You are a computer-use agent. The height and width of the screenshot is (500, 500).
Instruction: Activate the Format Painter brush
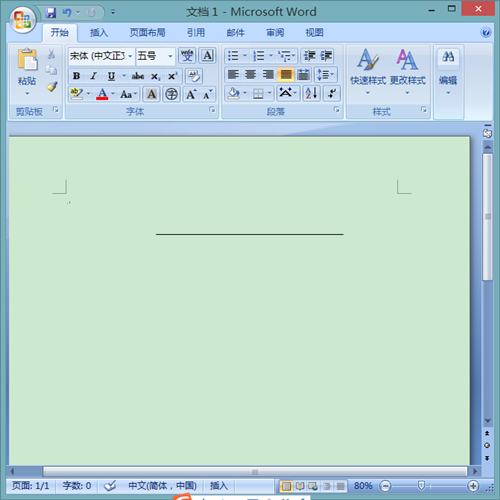[x=52, y=87]
